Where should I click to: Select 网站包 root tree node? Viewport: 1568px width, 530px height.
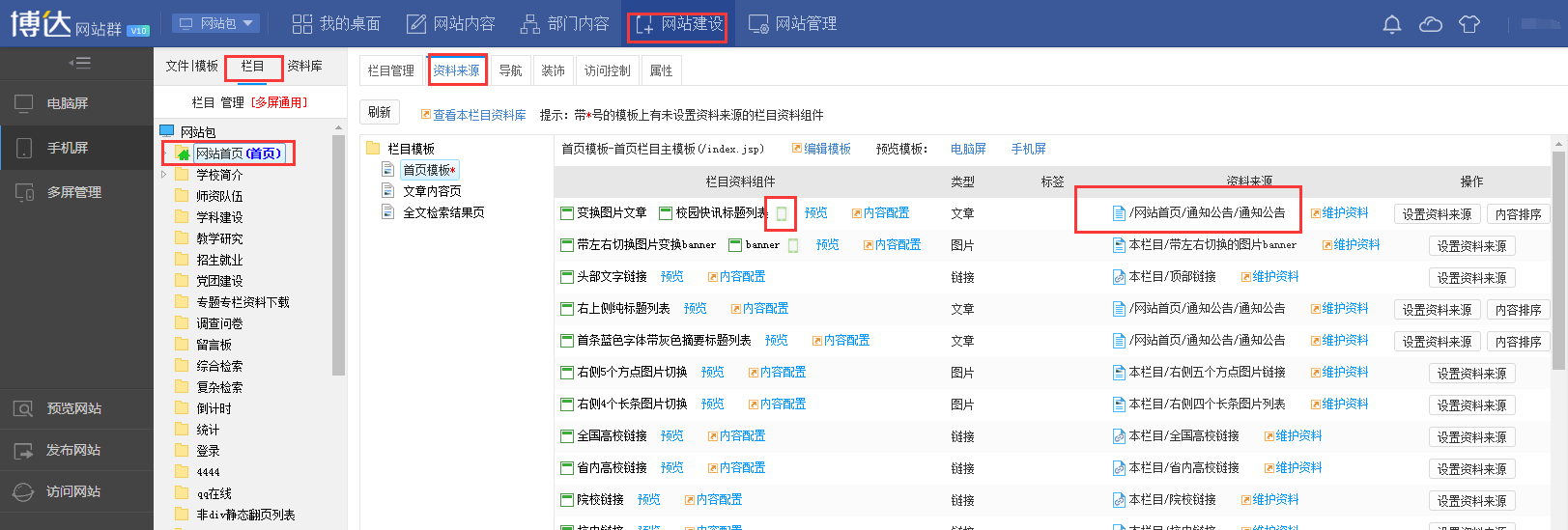pos(197,132)
